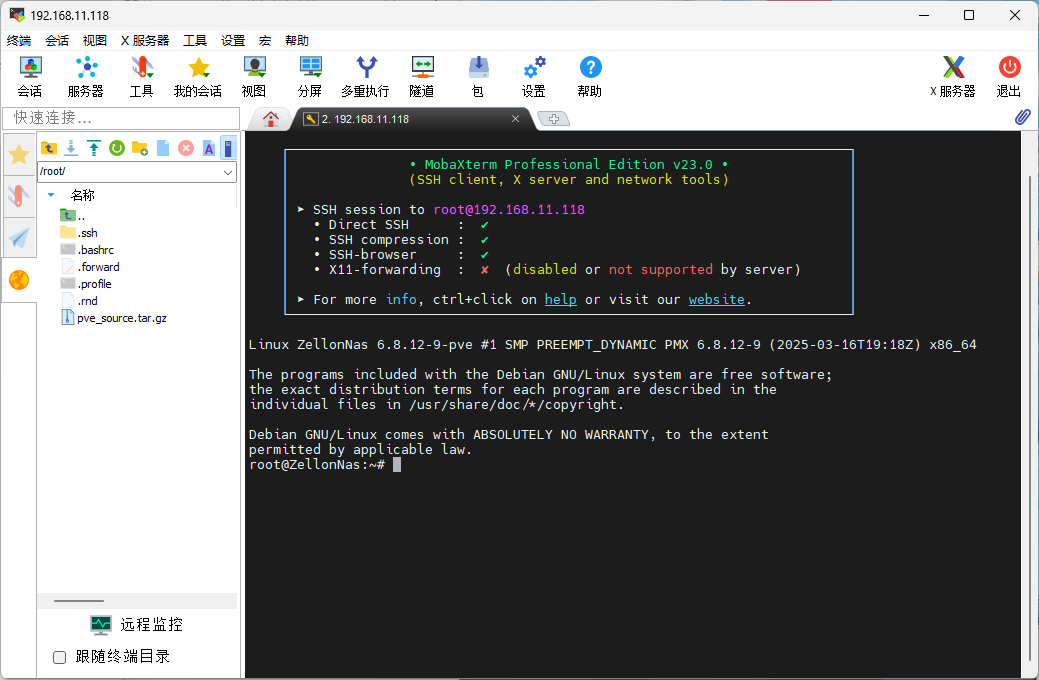Viewport: 1039px width, 680px height.
Task: Click the terminal prompt root@ZellonNas:~#
Action: [x=317, y=465]
